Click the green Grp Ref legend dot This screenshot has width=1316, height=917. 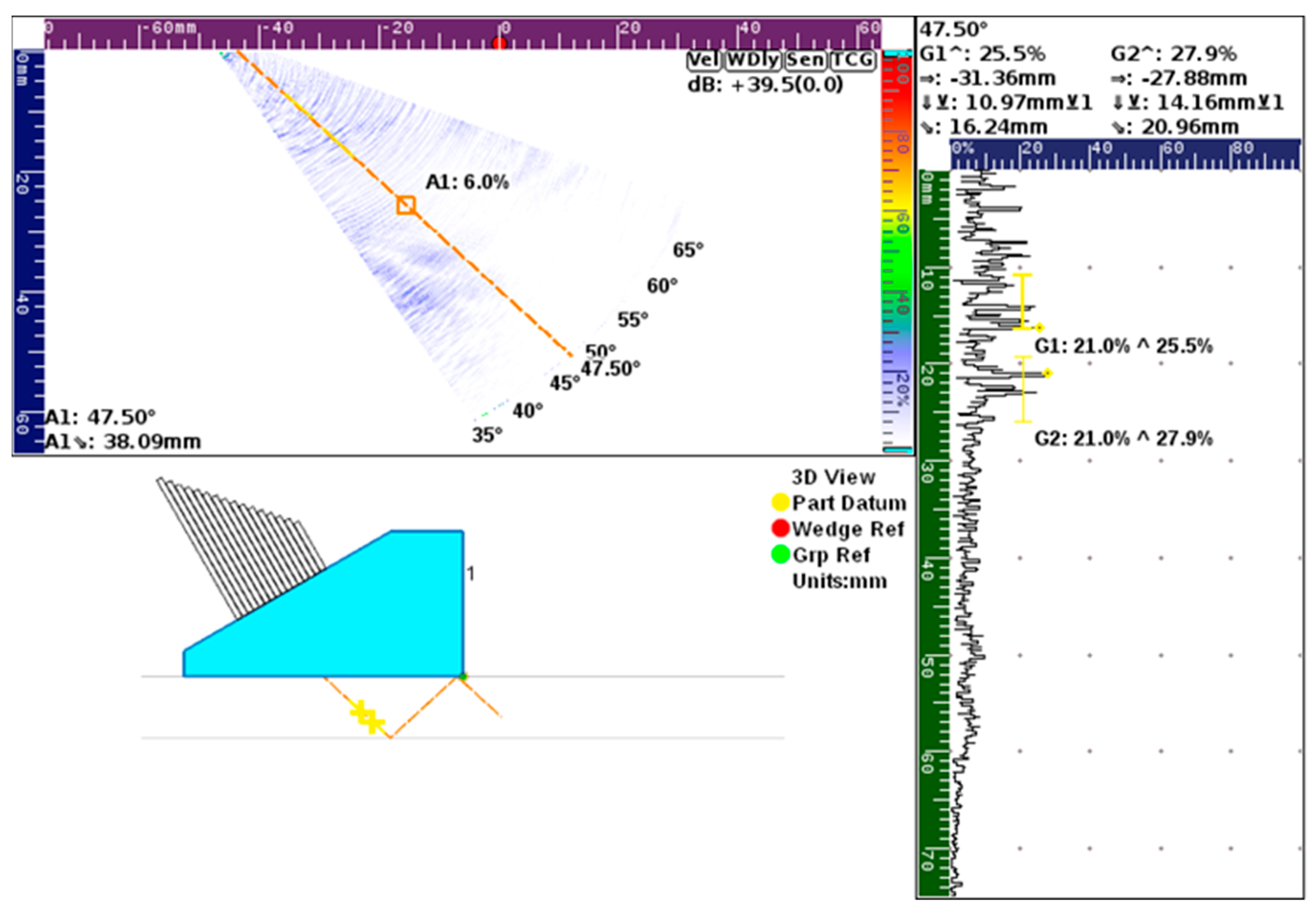point(780,555)
